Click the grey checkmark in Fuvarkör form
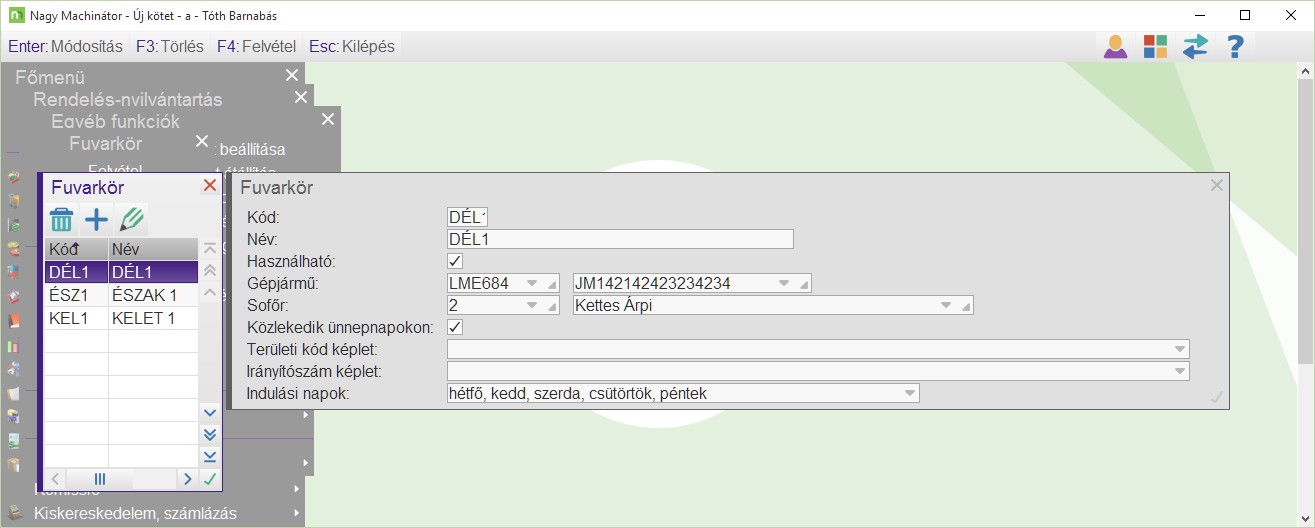 coord(1216,397)
